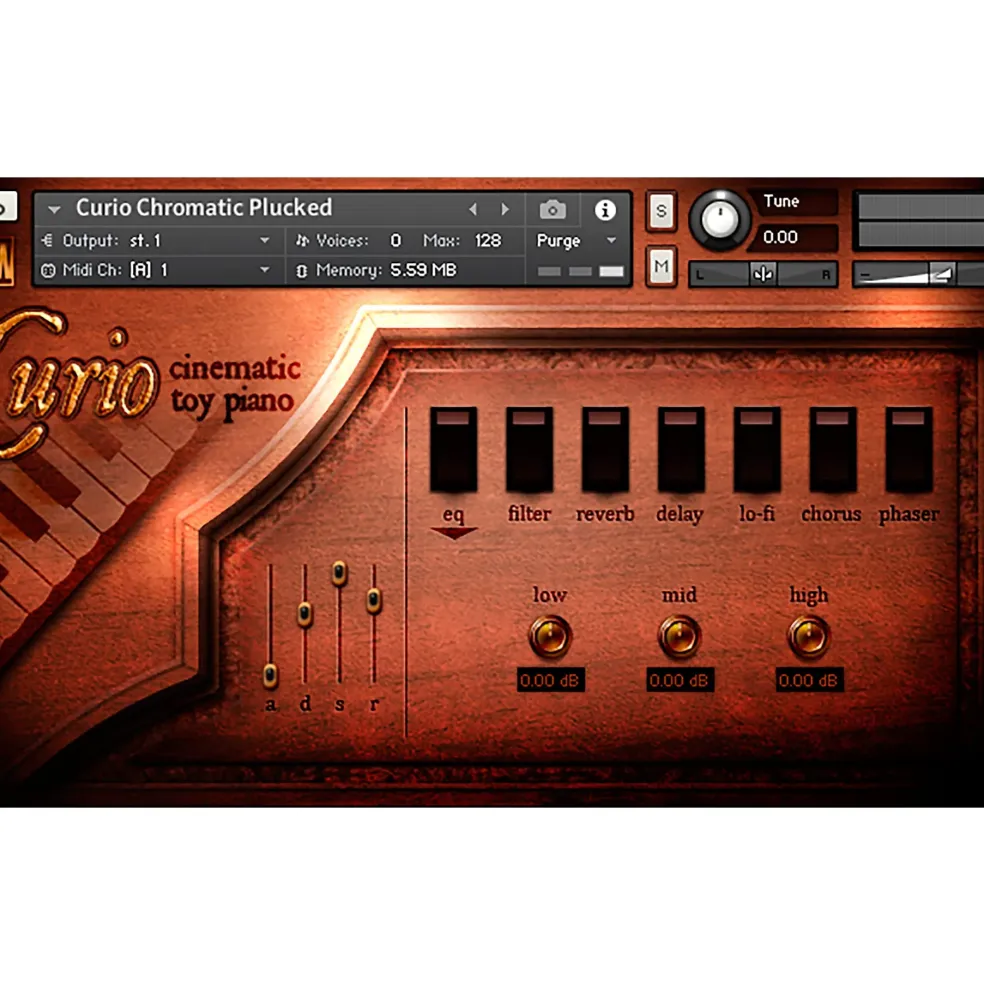The height and width of the screenshot is (985, 984).
Task: Open the snapshot camera icon
Action: 552,210
